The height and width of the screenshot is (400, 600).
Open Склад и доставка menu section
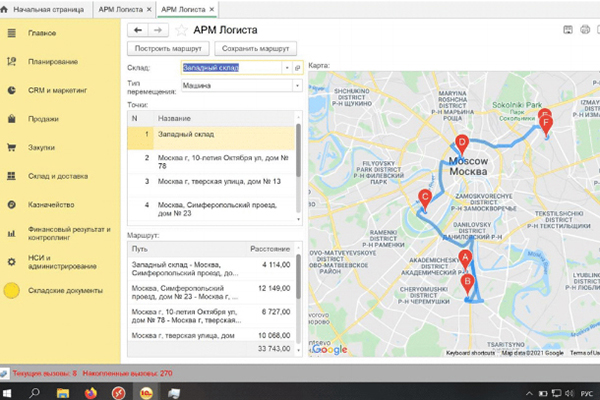[59, 176]
